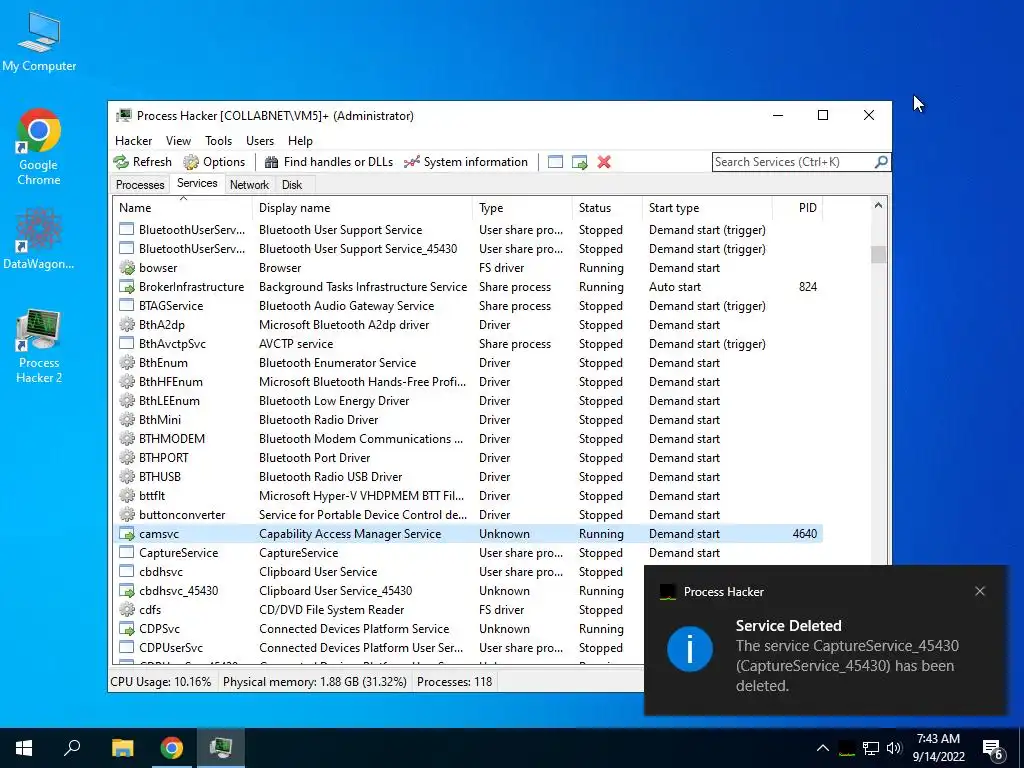1024x768 pixels.
Task: Click the cbdhsvc_45430 service icon
Action: click(x=127, y=590)
